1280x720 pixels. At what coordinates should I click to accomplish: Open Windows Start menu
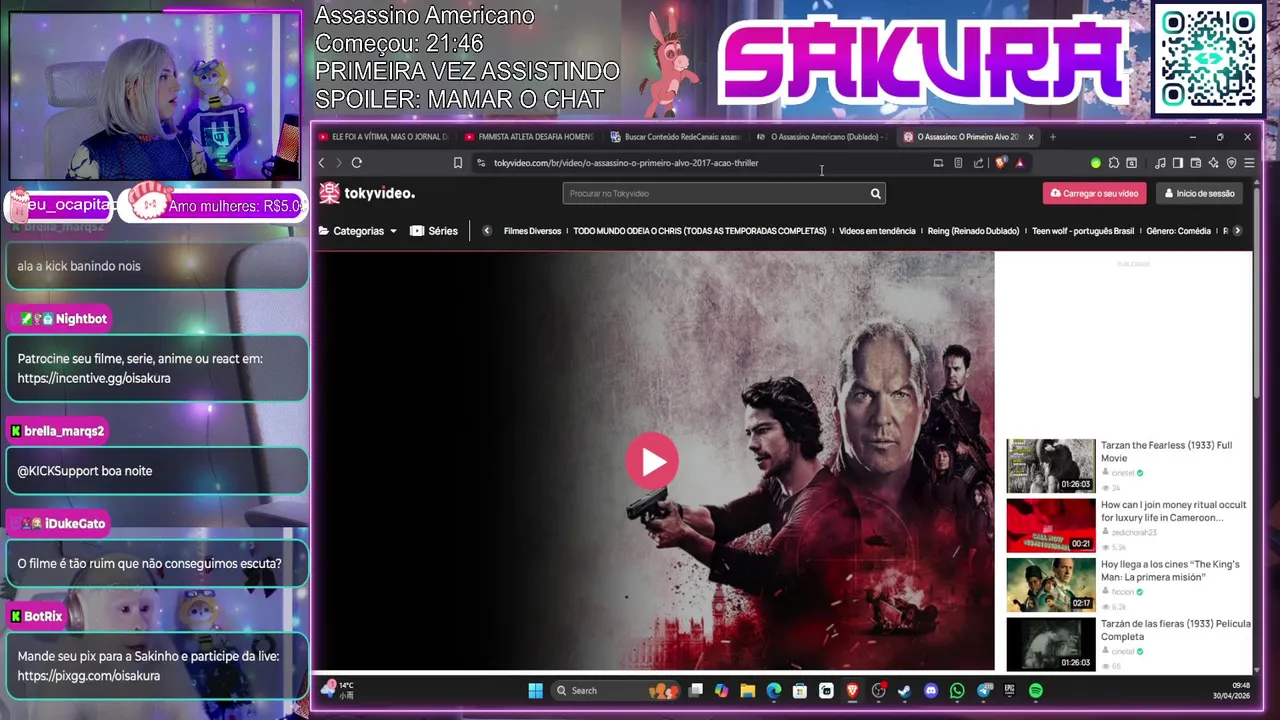click(x=535, y=690)
